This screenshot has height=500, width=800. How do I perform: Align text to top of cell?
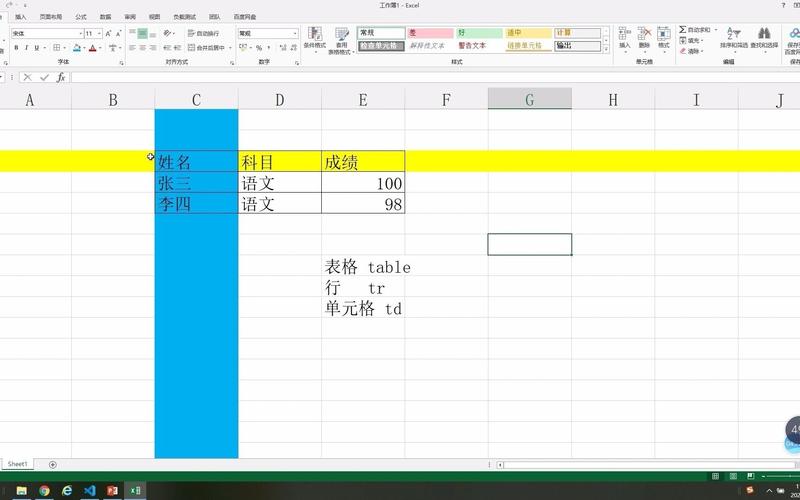pos(133,33)
